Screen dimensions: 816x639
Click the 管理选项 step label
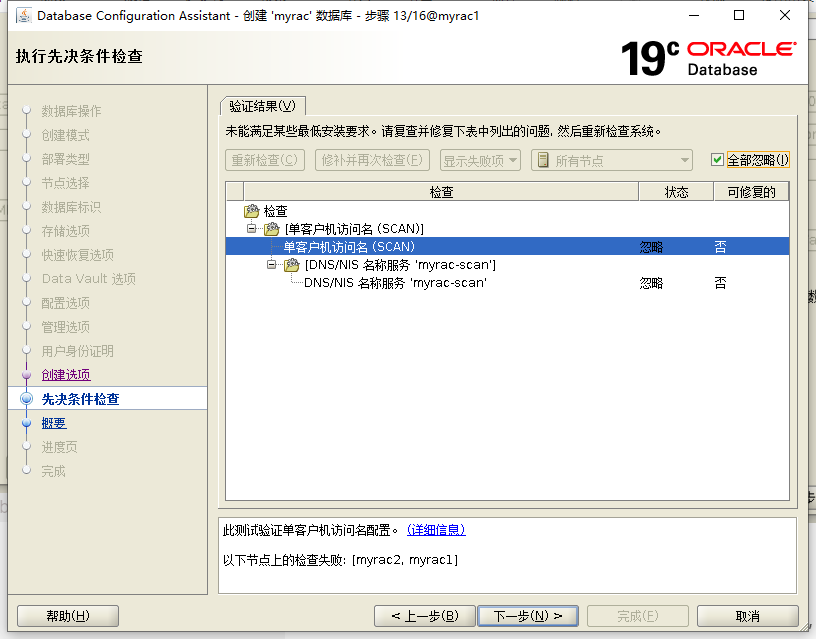66,327
